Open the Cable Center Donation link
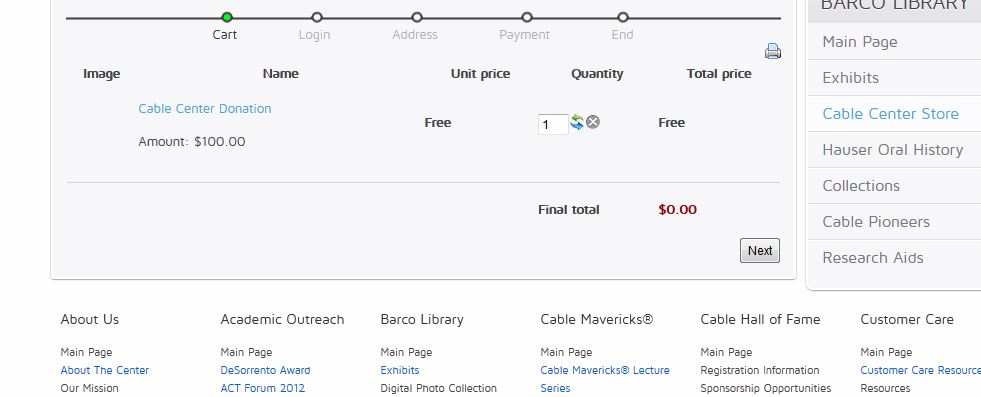This screenshot has width=981, height=397. point(205,108)
